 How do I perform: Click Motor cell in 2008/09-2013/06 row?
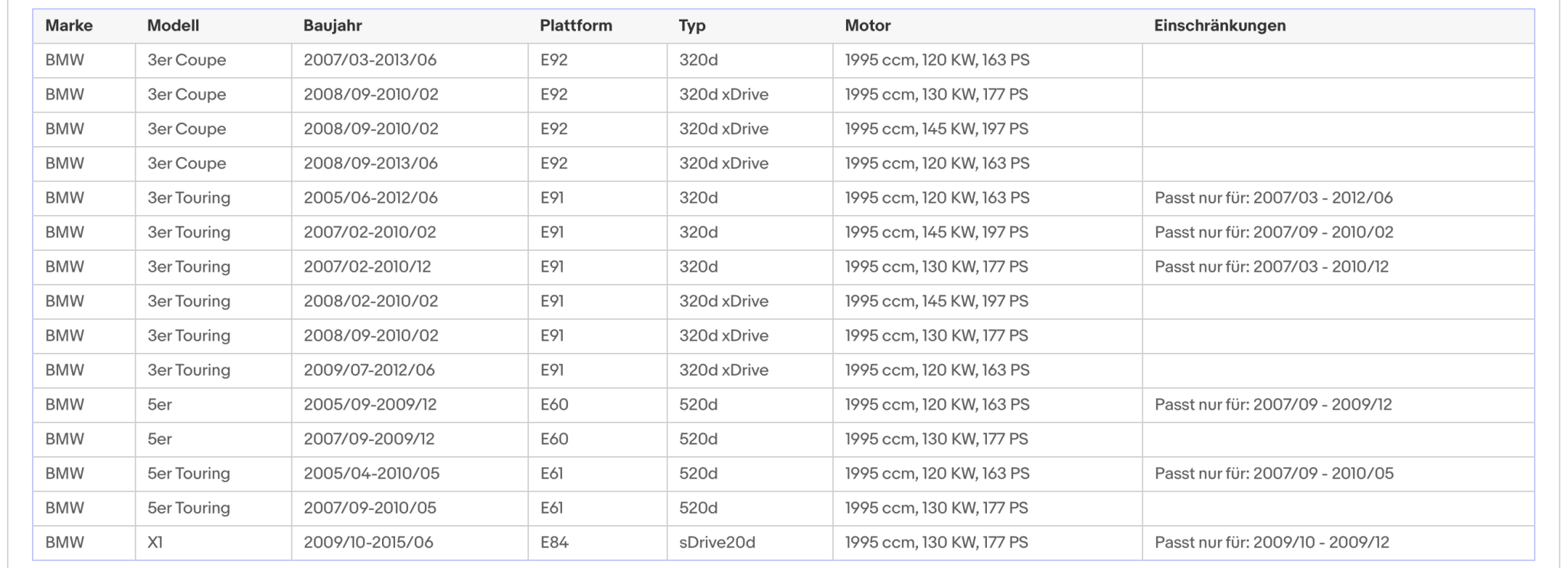point(988,164)
